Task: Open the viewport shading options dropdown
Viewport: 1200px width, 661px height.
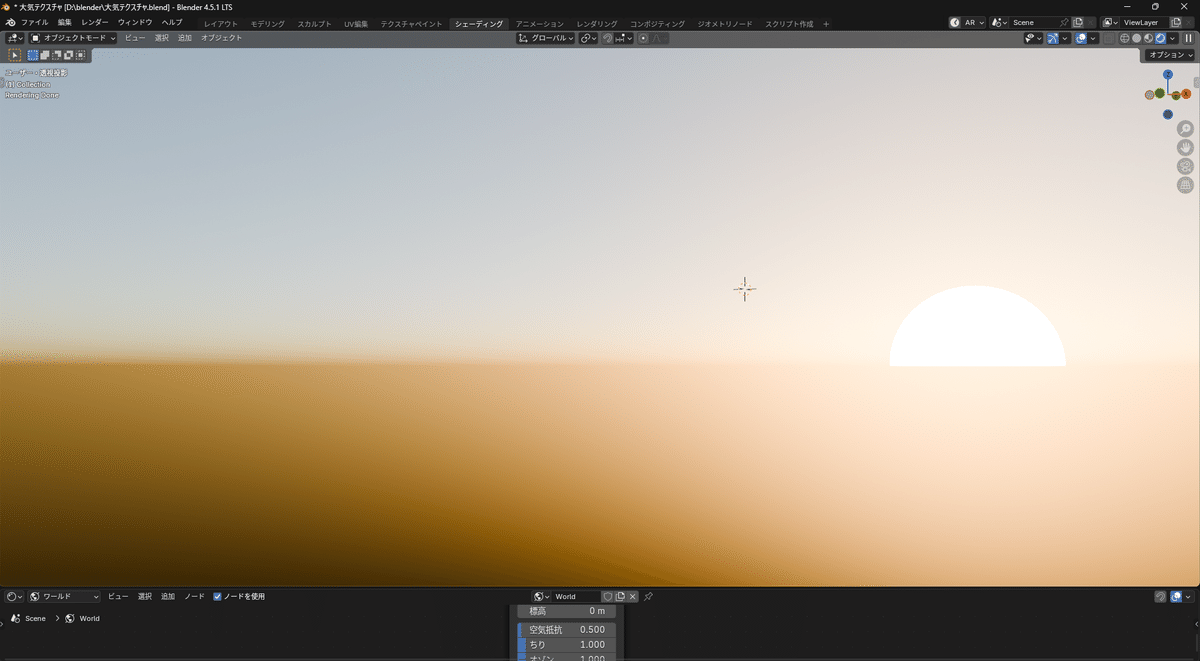Action: tap(1172, 38)
